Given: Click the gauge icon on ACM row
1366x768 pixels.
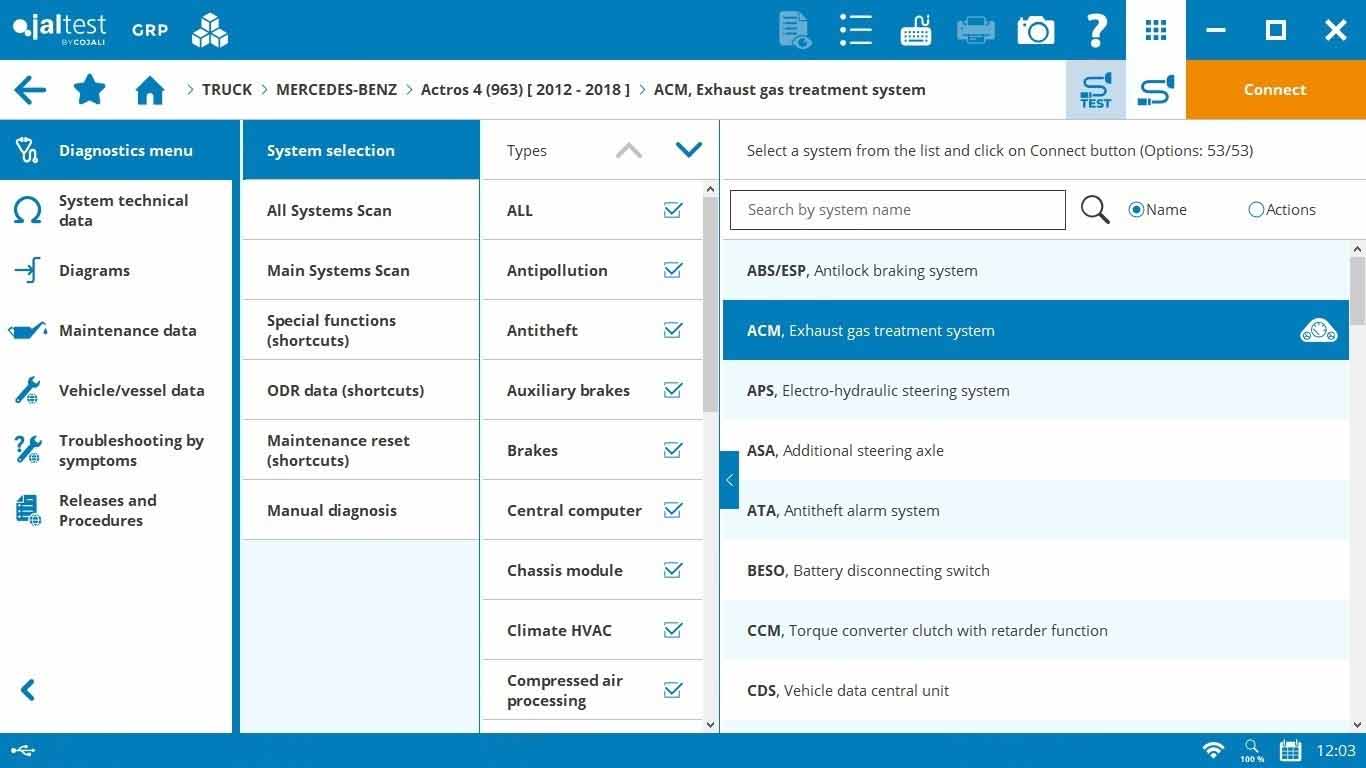Looking at the screenshot, I should 1319,330.
